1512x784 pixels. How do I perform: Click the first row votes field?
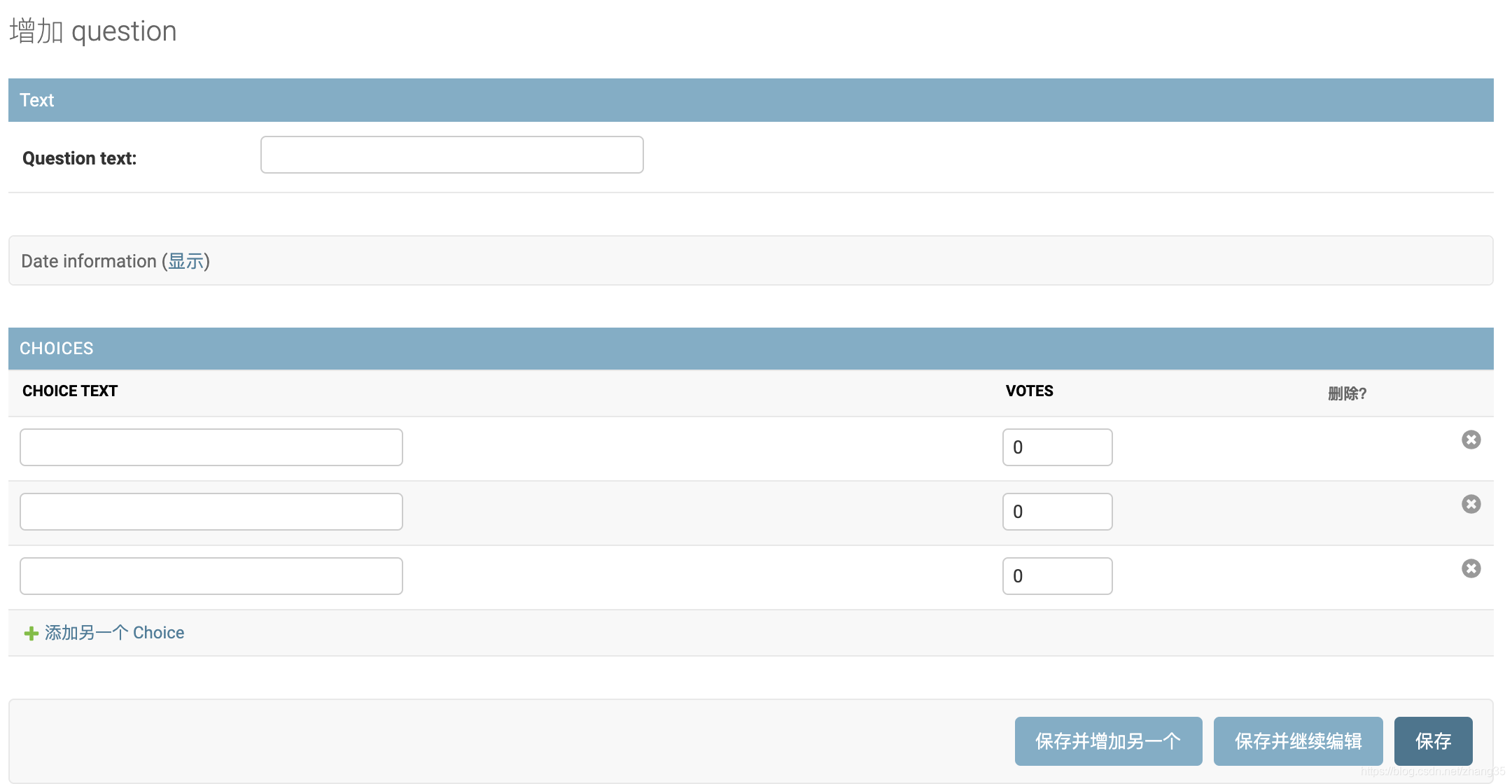1057,447
